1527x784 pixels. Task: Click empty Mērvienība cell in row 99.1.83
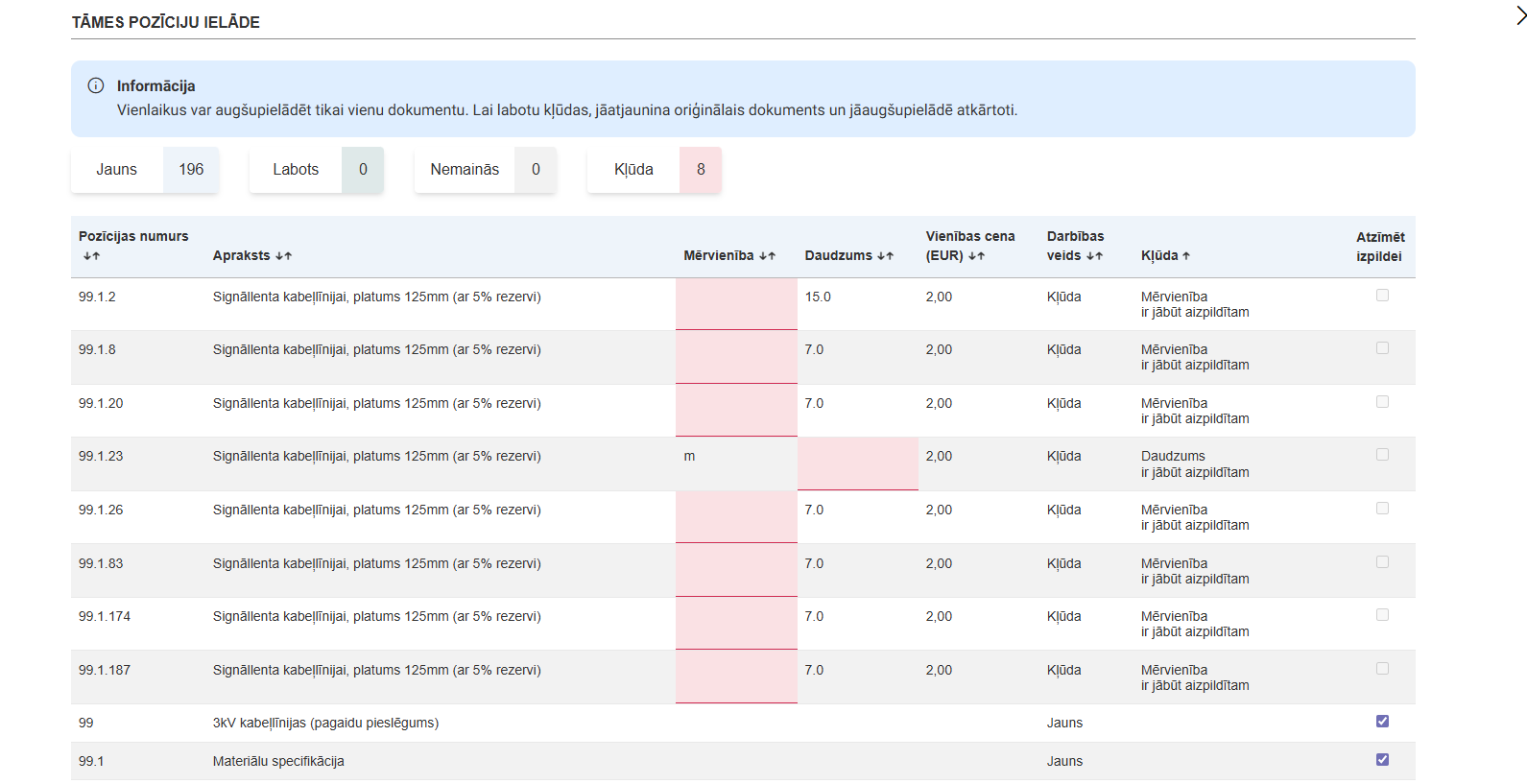(736, 570)
